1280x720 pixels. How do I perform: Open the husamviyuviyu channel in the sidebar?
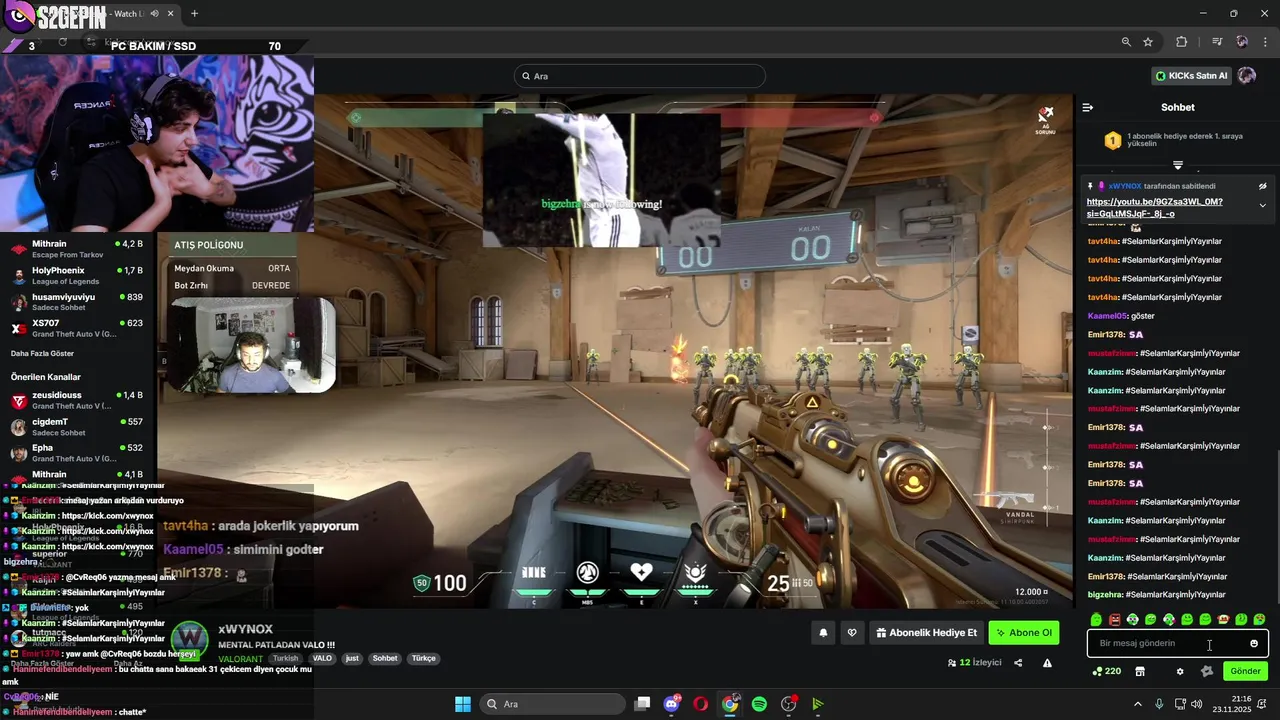click(x=78, y=302)
